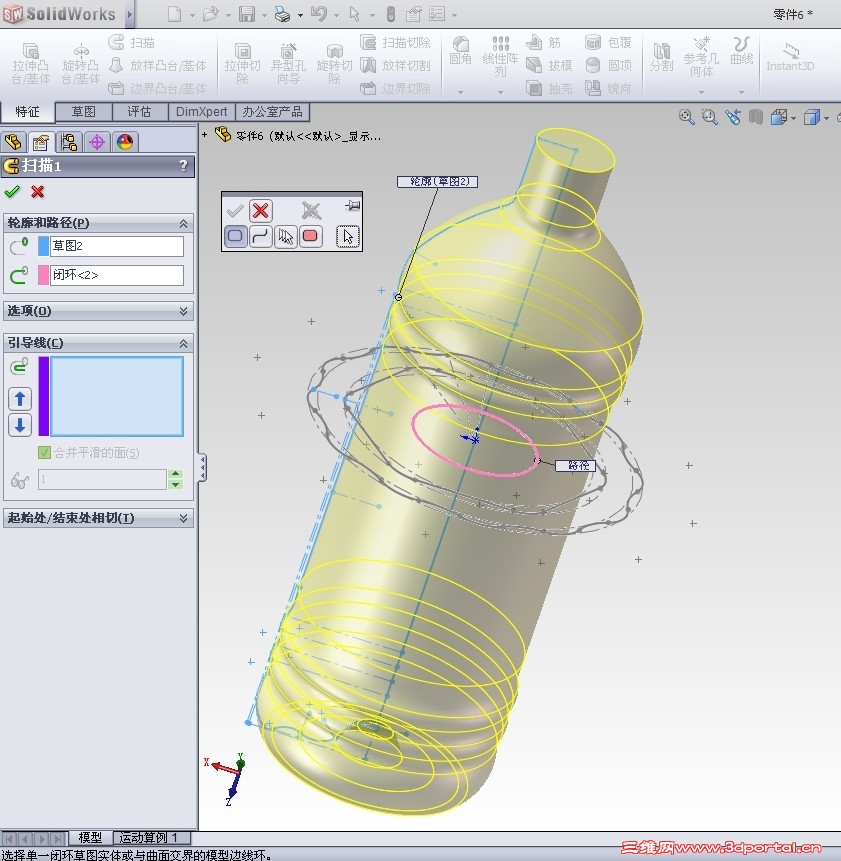
Task: Click the 圆角 fillet tool
Action: click(460, 51)
